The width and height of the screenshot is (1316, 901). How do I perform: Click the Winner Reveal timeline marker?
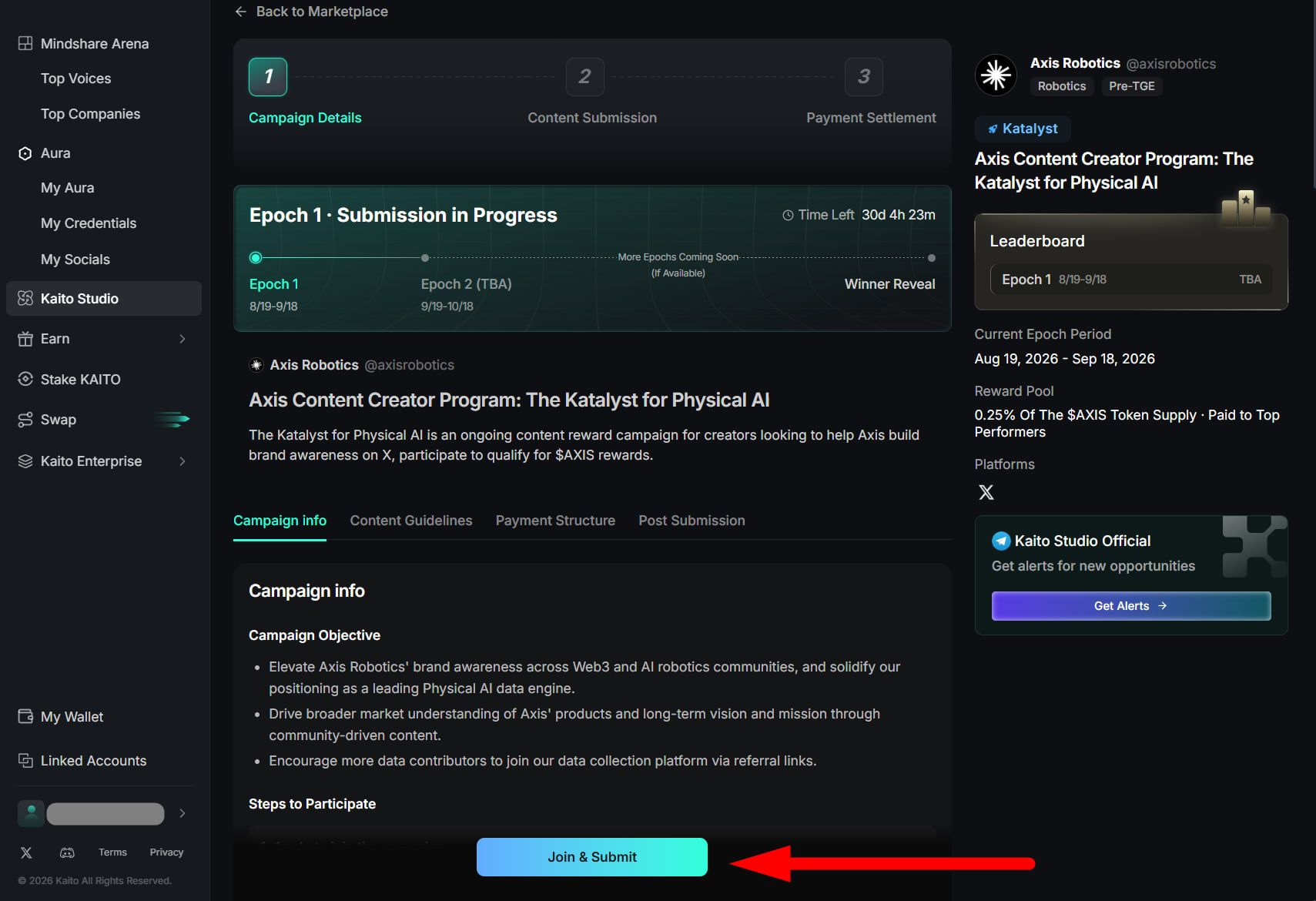pos(932,258)
